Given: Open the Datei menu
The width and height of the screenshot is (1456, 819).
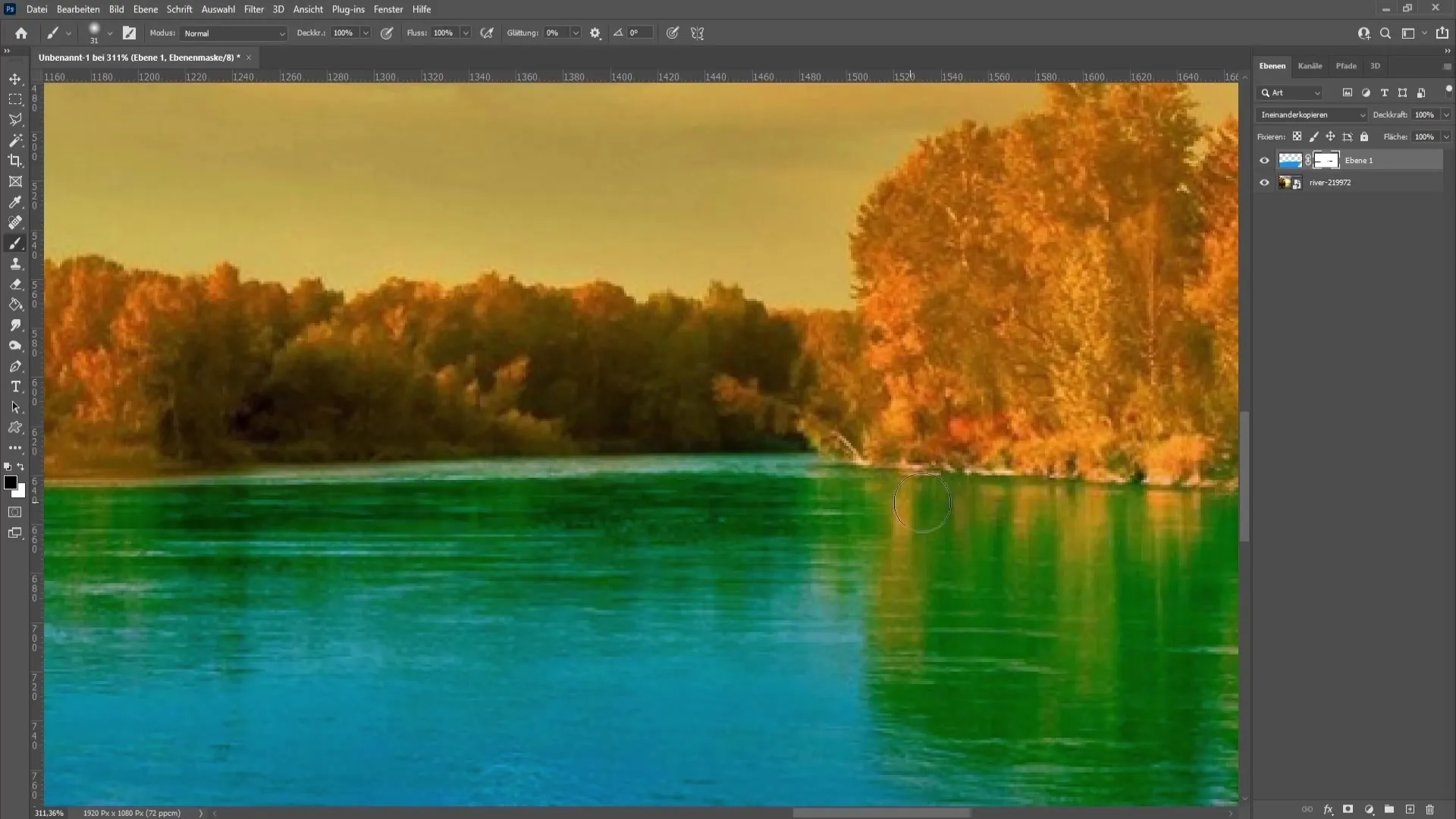Looking at the screenshot, I should (36, 9).
